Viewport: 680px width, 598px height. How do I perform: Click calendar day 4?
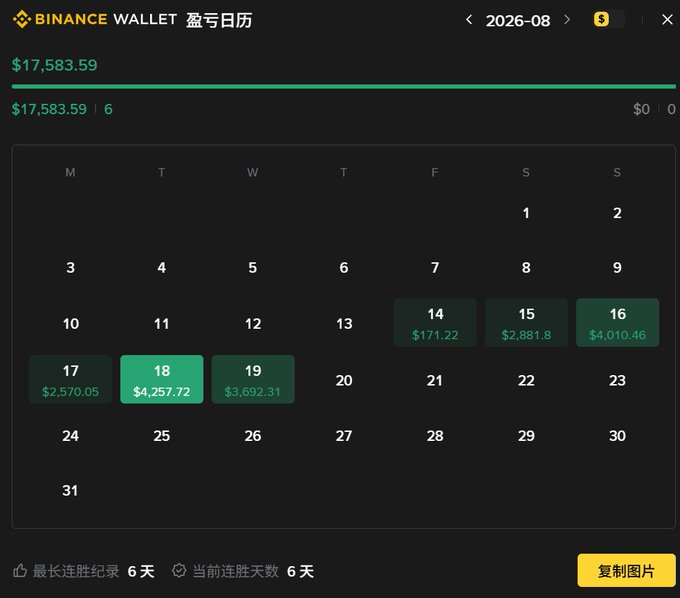[x=162, y=268]
